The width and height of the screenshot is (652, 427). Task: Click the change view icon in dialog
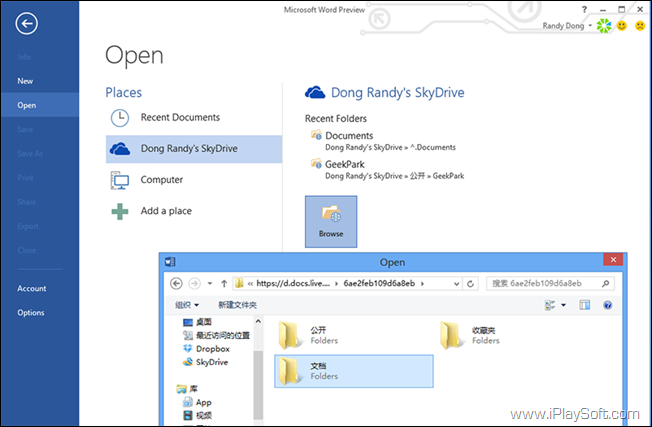pos(550,305)
